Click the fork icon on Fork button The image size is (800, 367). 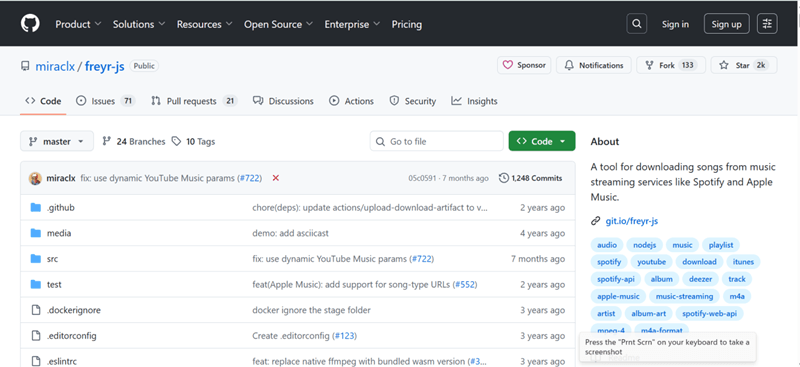coord(649,65)
